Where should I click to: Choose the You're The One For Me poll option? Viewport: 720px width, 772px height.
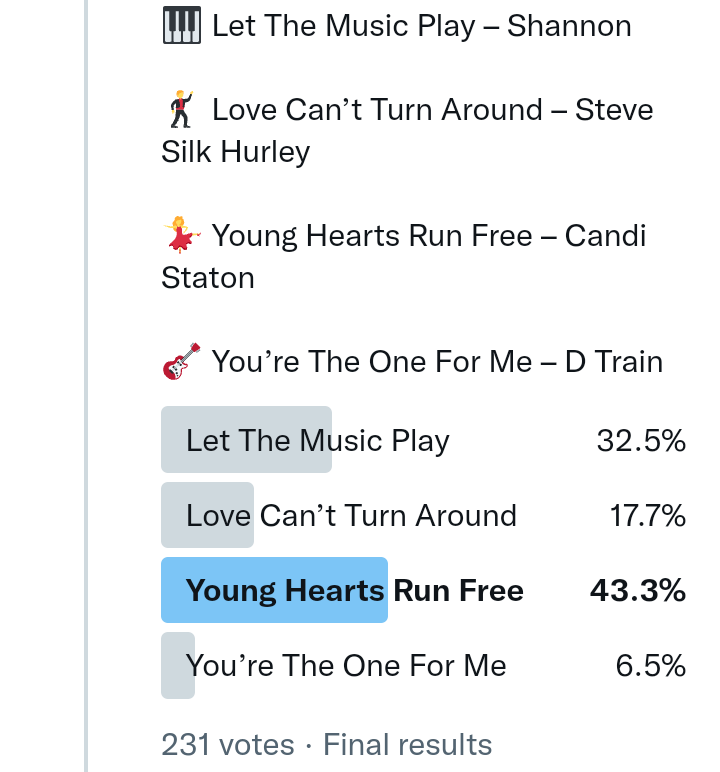click(x=346, y=666)
